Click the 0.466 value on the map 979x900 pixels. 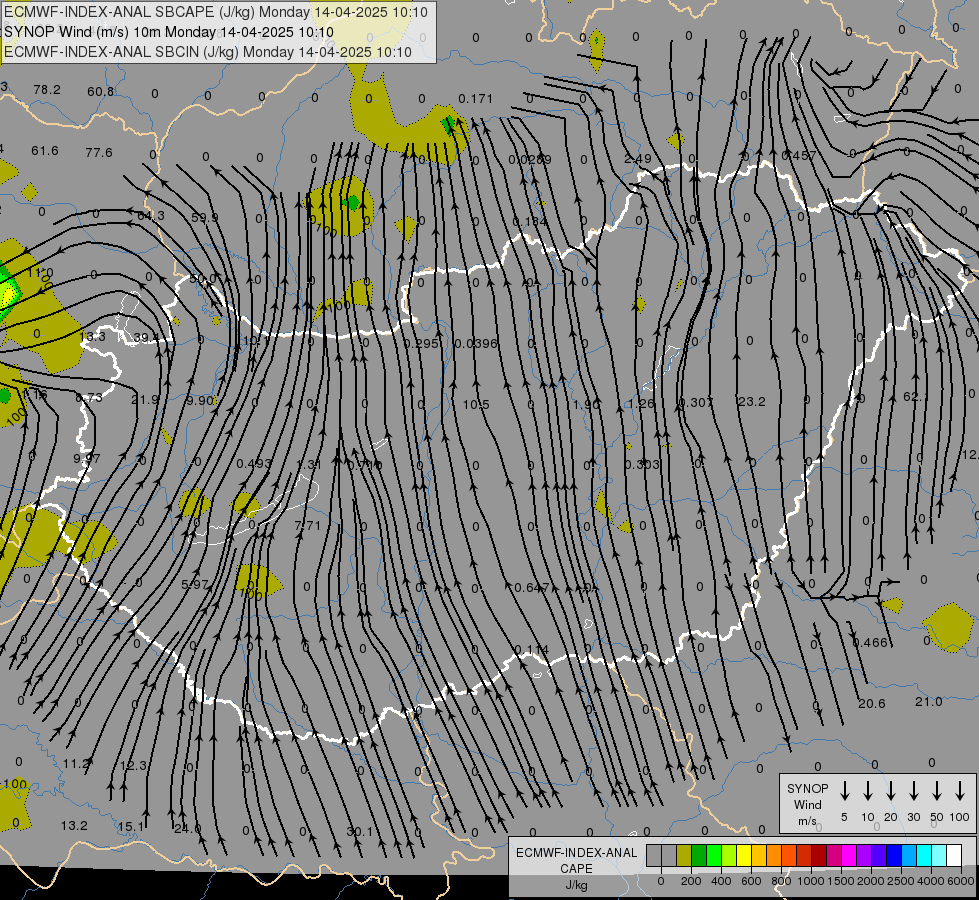(870, 643)
